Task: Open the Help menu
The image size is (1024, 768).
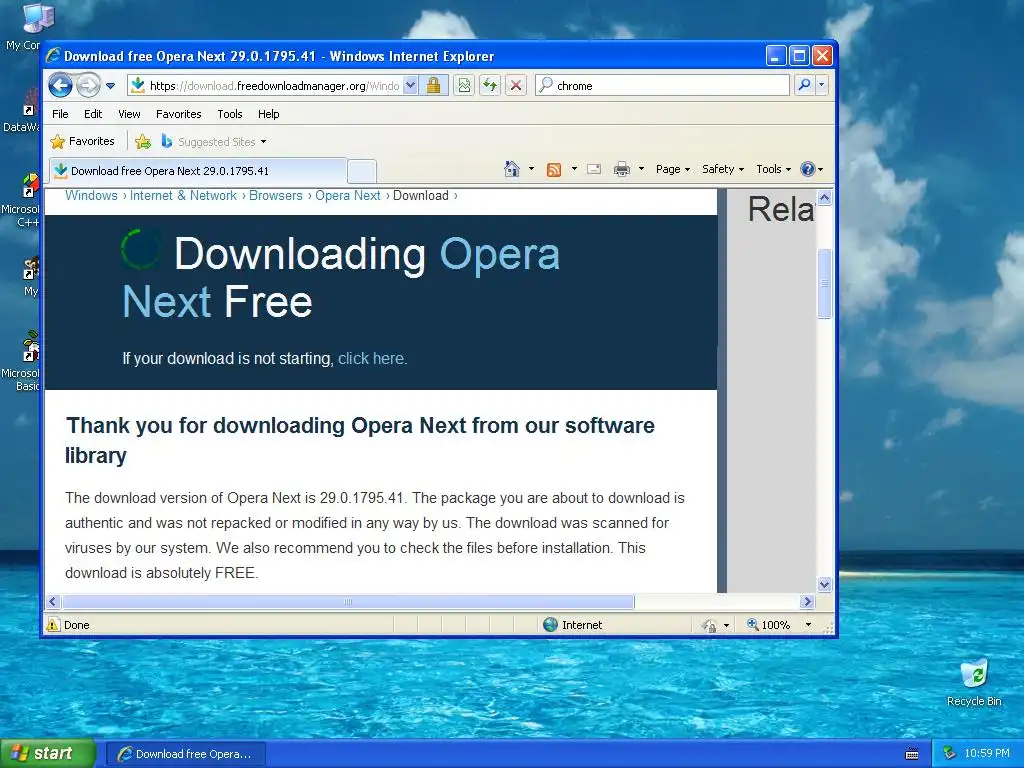Action: click(268, 114)
